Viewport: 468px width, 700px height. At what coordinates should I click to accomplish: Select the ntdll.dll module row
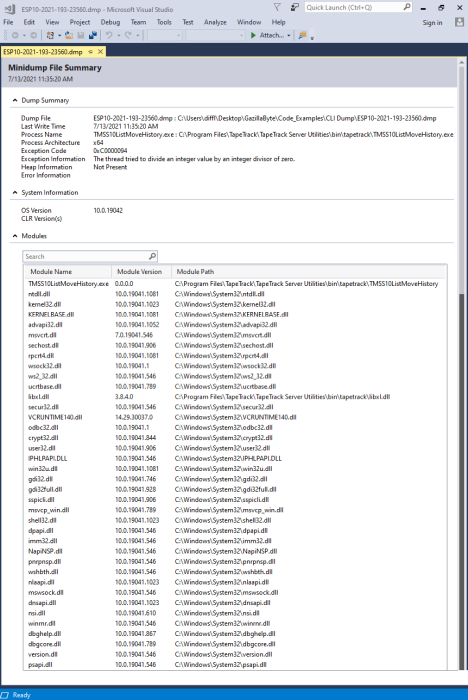[x=235, y=294]
